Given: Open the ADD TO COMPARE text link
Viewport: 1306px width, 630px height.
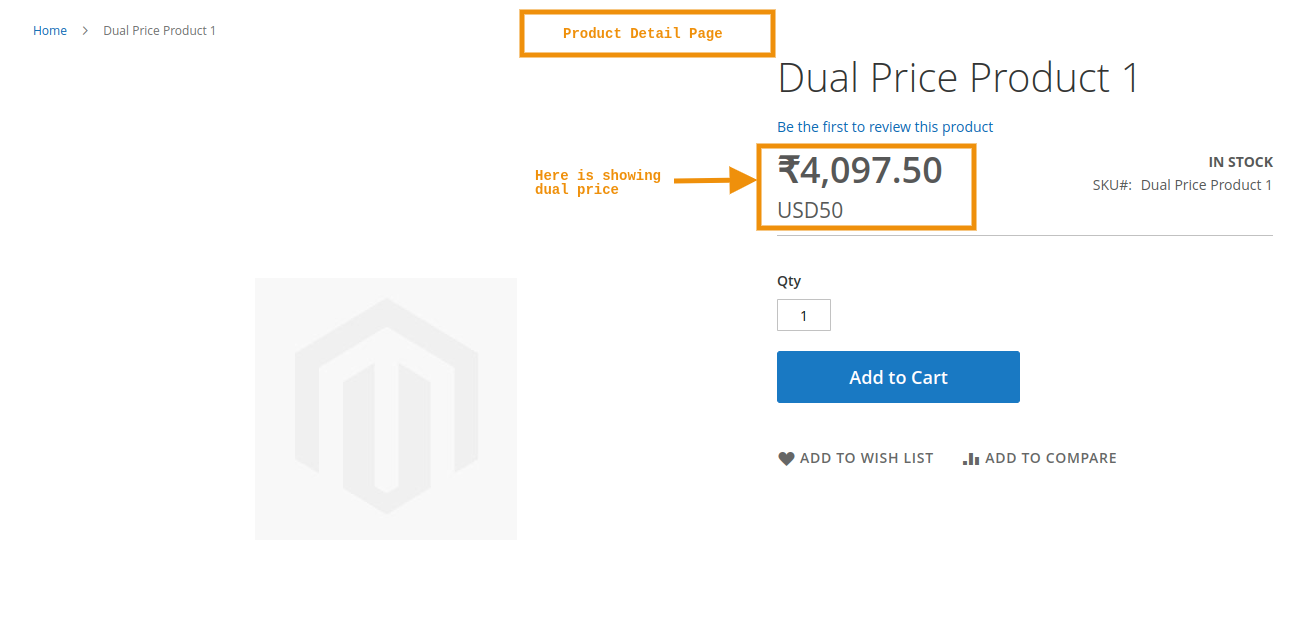Looking at the screenshot, I should (x=1050, y=458).
